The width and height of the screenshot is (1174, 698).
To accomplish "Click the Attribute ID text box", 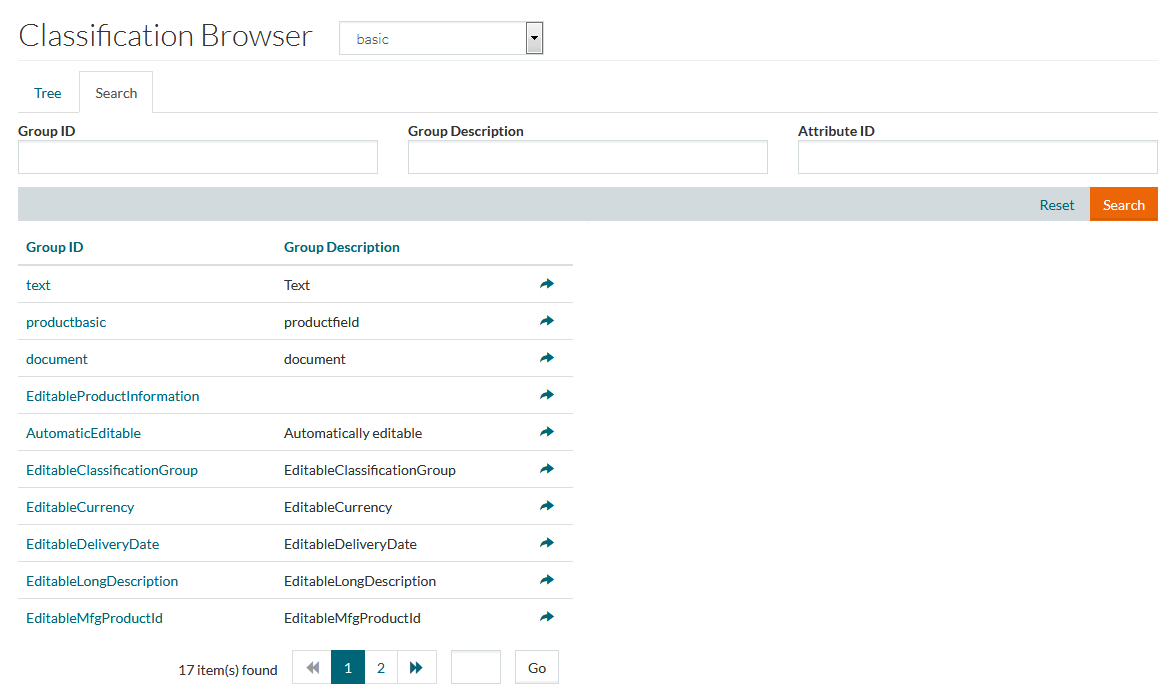I will pos(977,157).
